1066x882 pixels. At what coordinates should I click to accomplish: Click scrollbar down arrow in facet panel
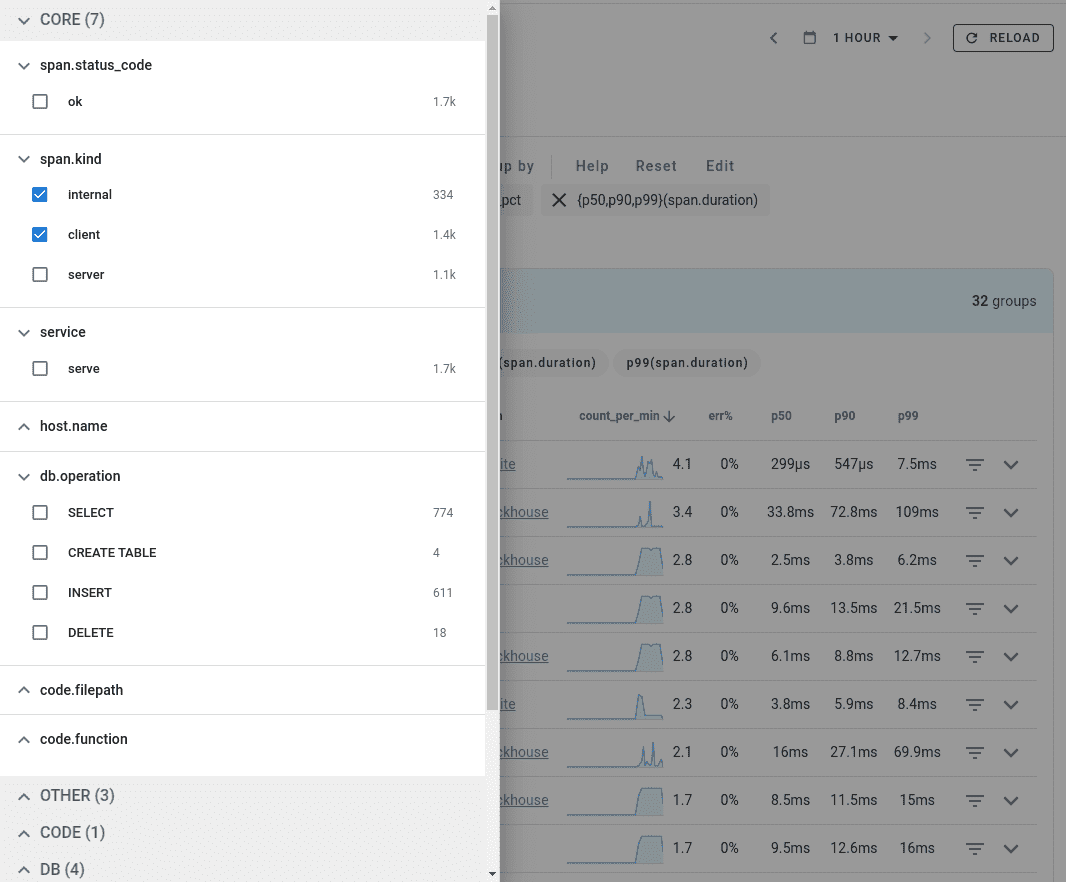[493, 875]
